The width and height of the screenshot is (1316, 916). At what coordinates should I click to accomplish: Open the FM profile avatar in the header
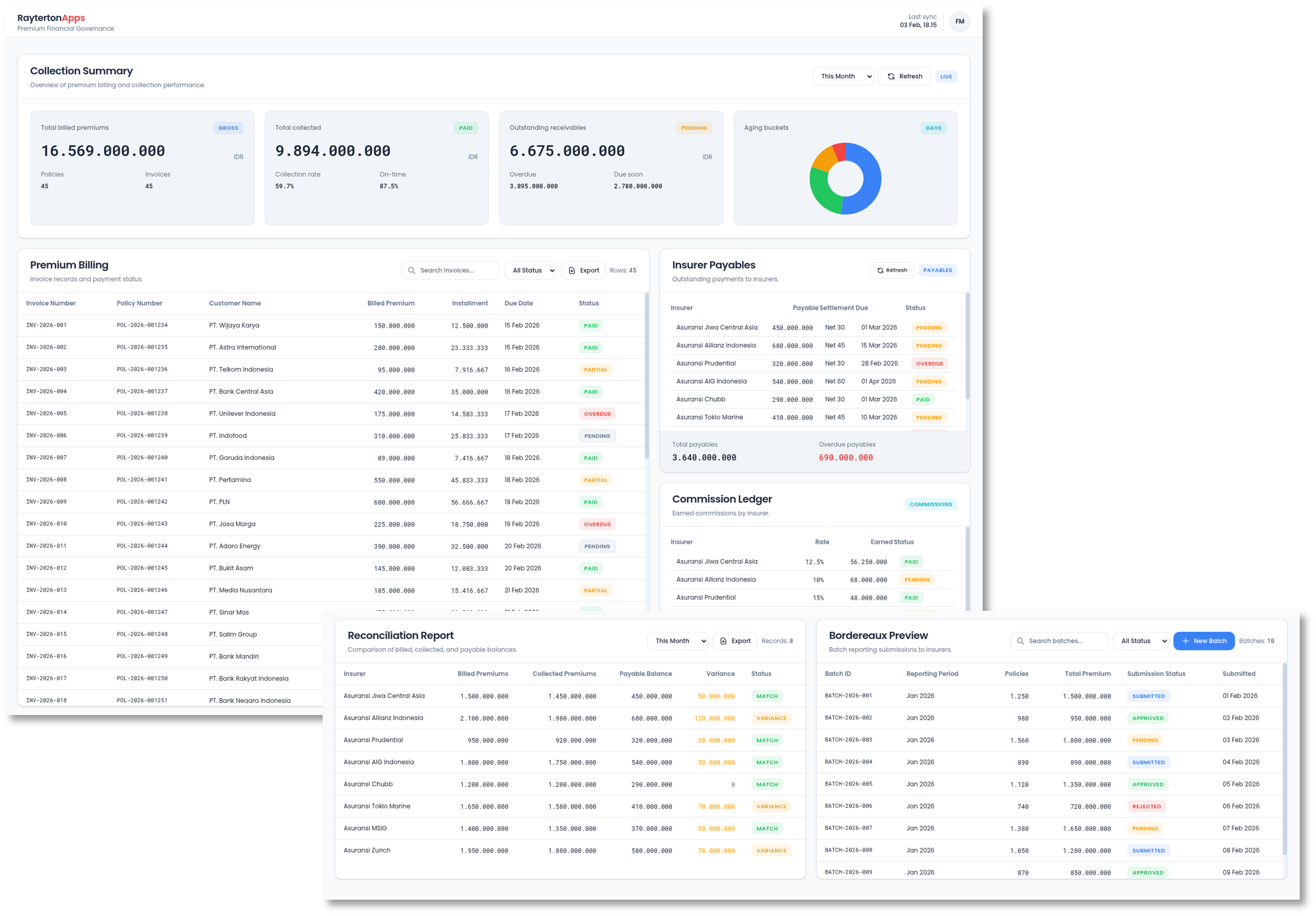tap(960, 21)
